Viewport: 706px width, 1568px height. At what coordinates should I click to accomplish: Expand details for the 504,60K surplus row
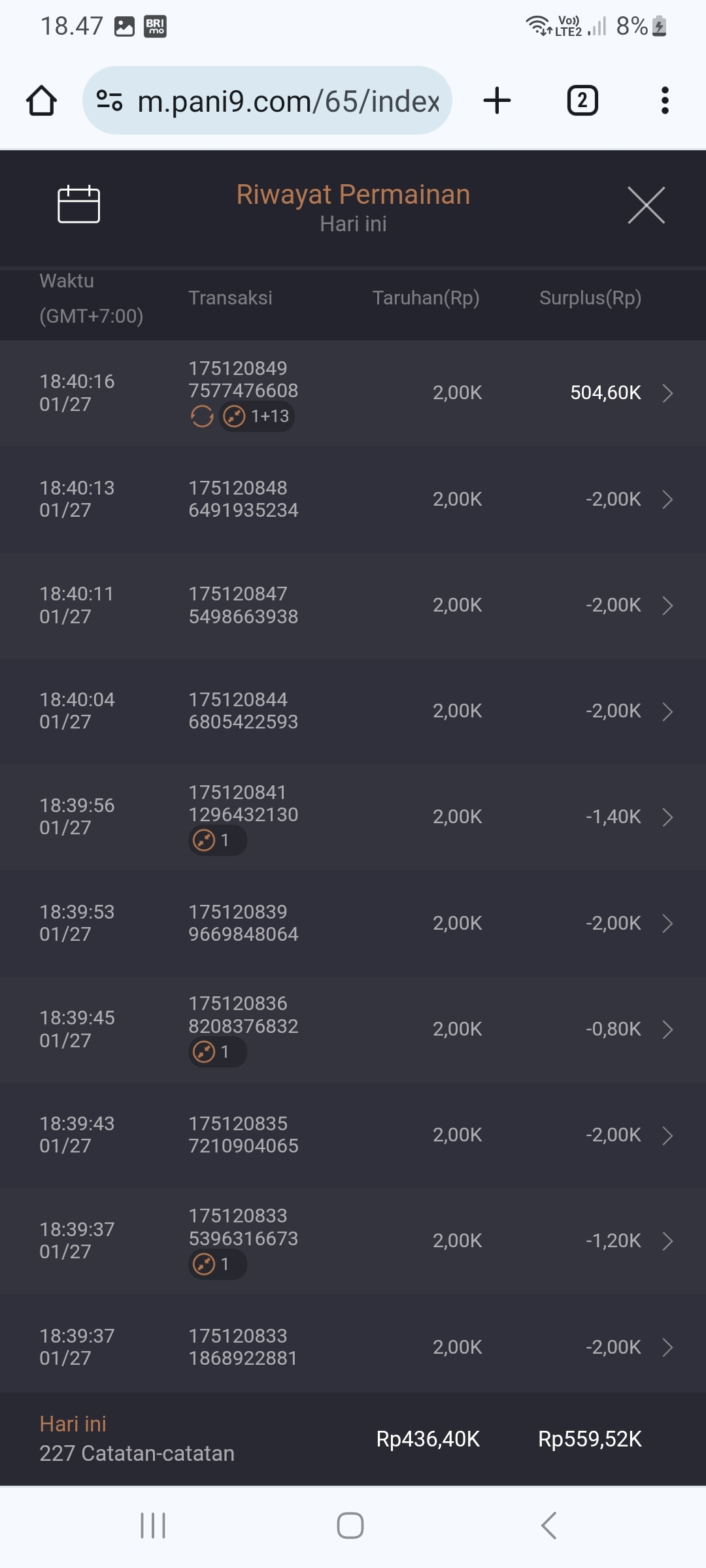click(x=667, y=393)
